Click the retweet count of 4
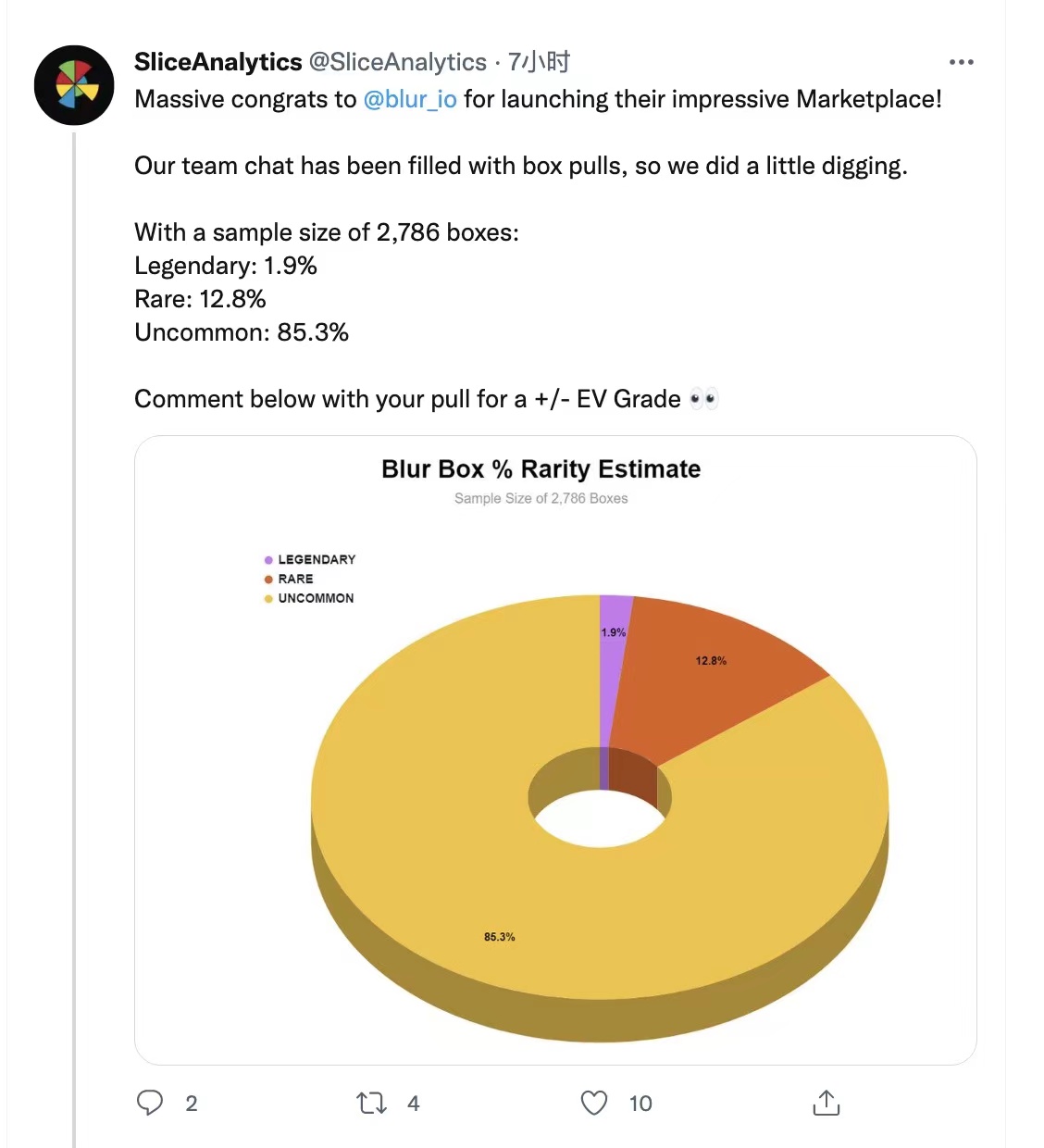 (414, 1104)
